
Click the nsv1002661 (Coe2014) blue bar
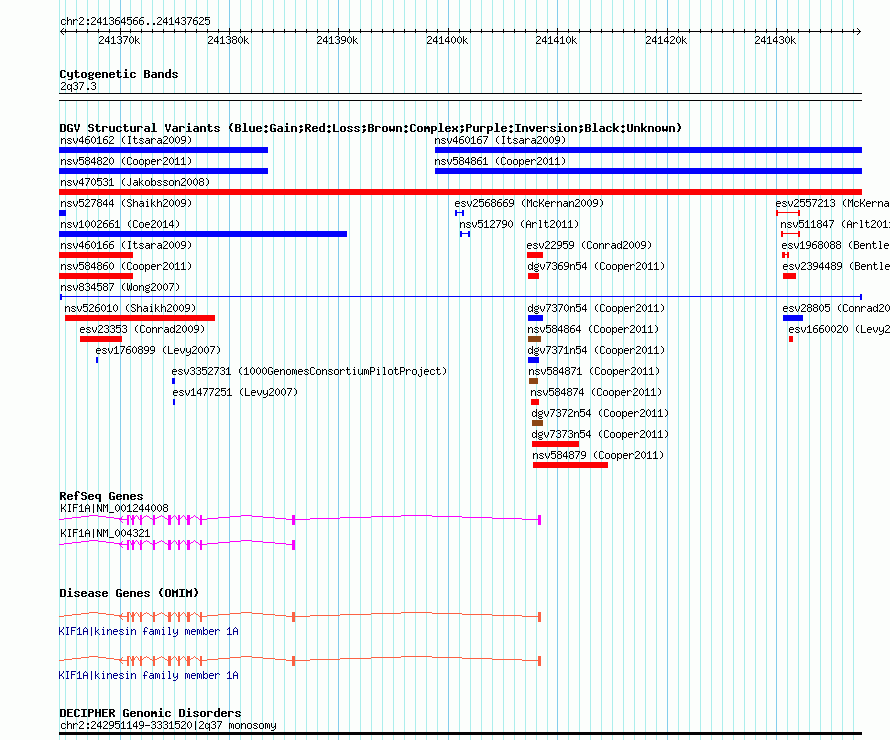(x=203, y=234)
